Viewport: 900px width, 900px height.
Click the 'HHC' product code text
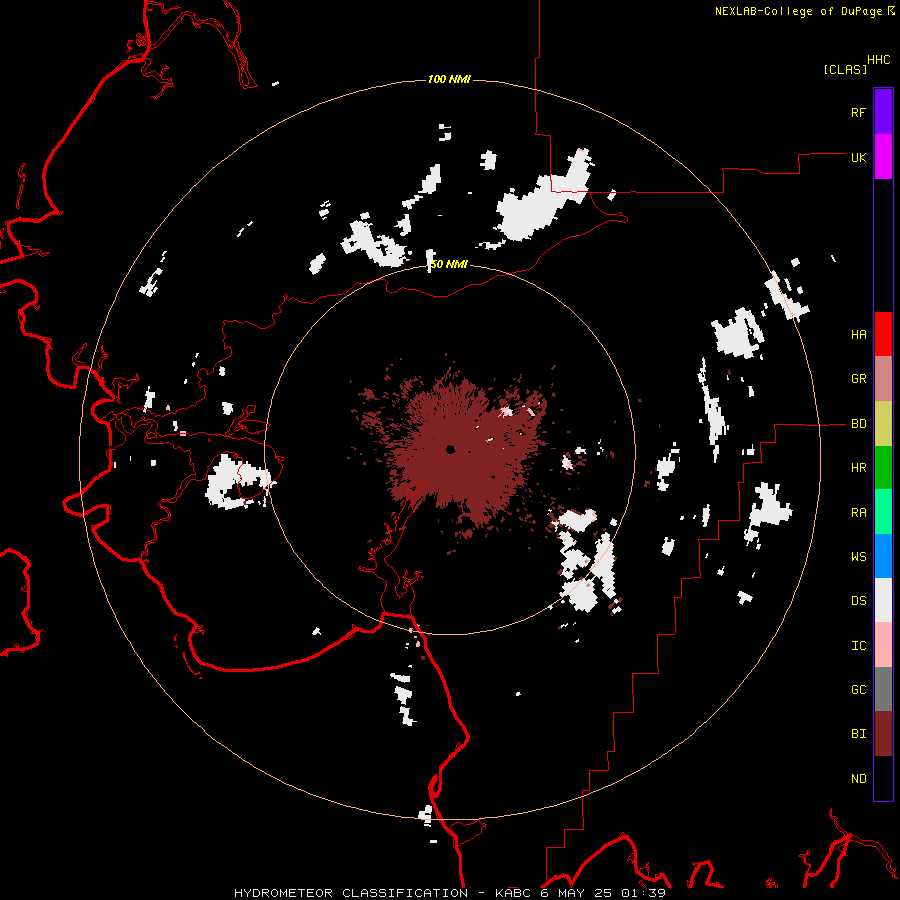click(x=878, y=60)
